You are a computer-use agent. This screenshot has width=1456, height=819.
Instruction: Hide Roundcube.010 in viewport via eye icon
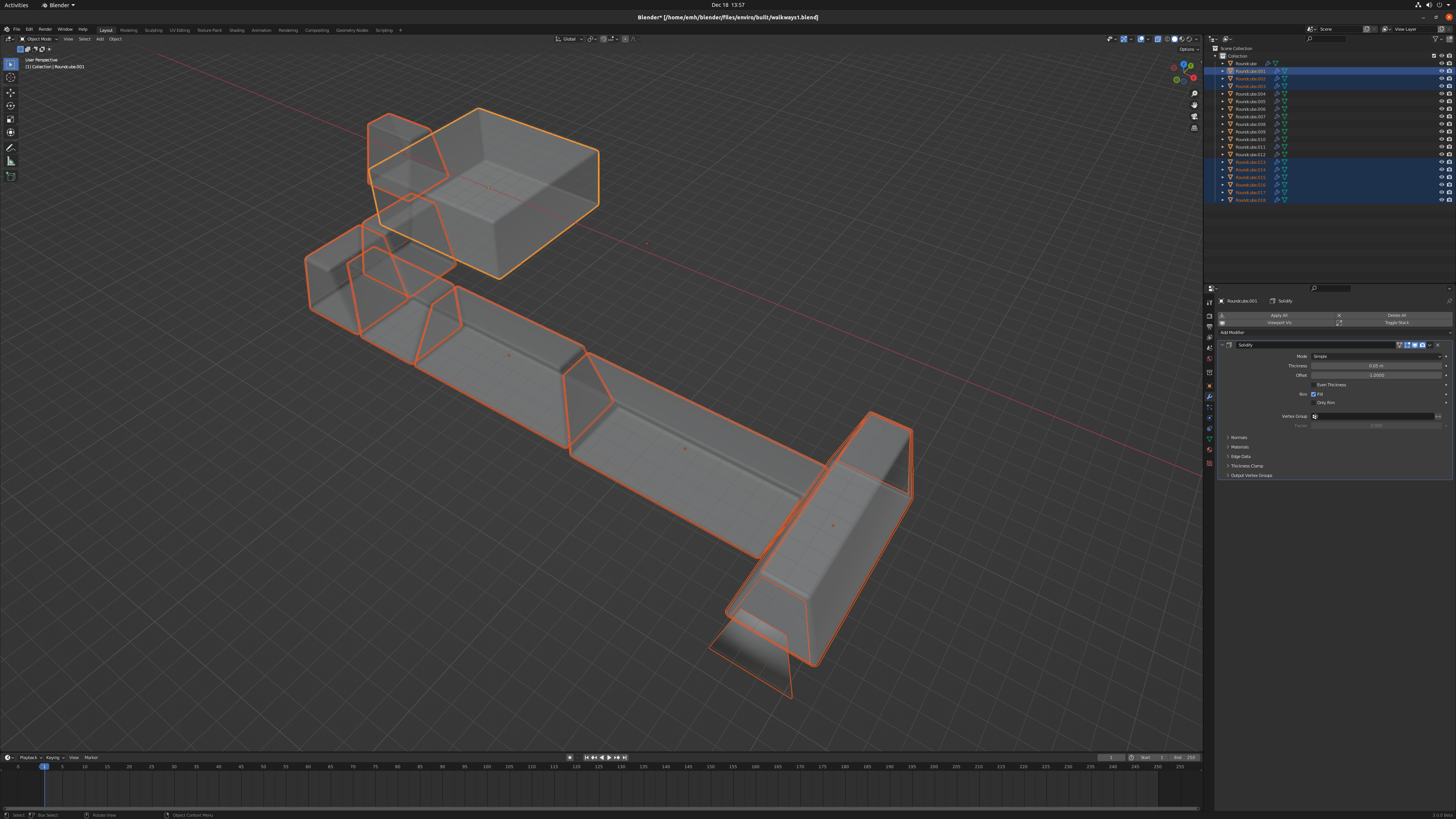click(1441, 140)
